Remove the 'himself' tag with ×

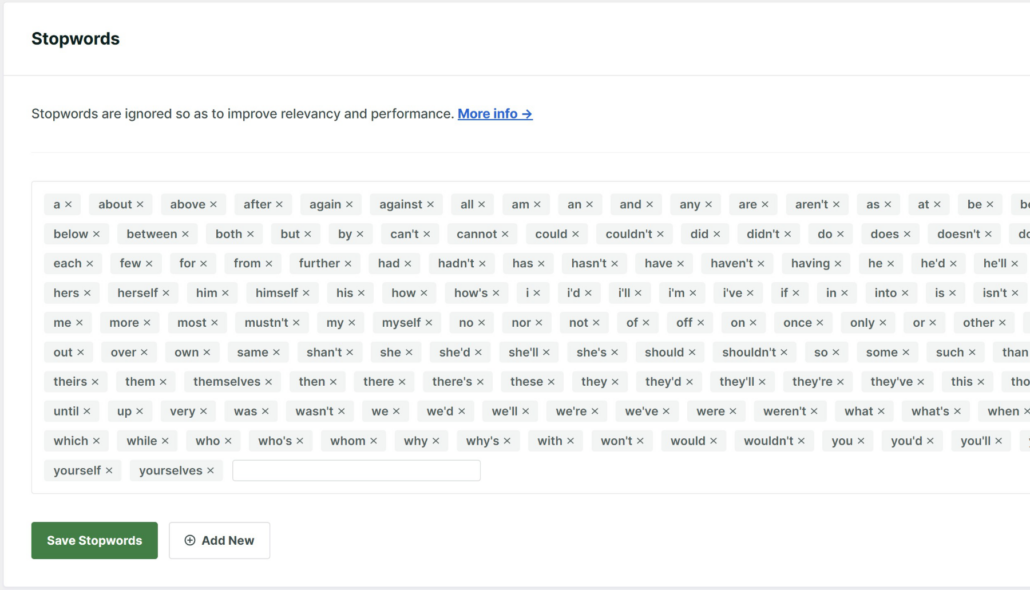point(306,293)
